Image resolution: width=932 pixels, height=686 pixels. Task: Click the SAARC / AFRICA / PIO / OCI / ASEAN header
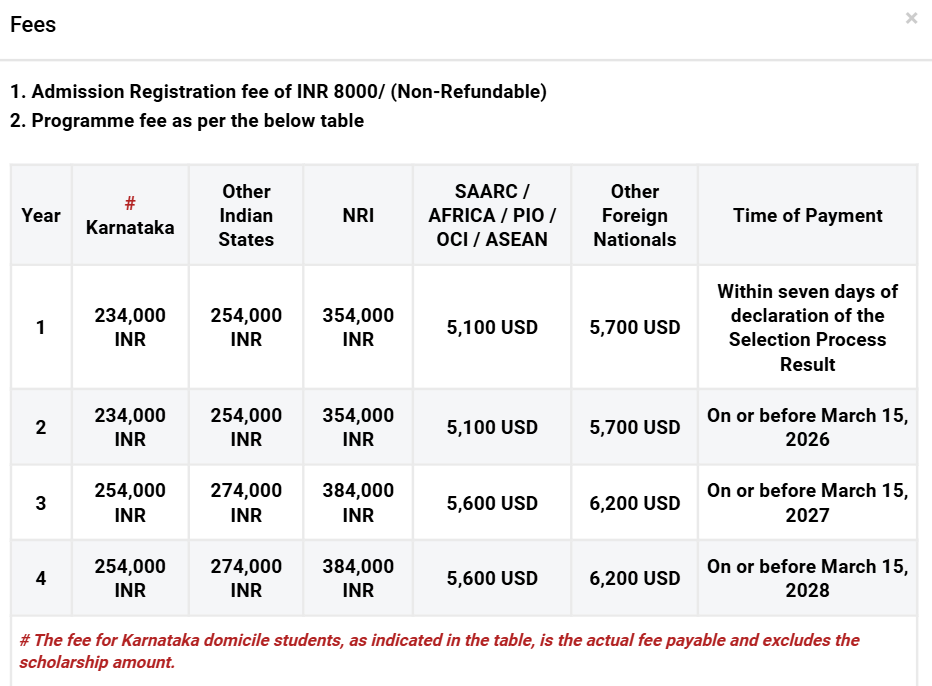pyautogui.click(x=491, y=215)
